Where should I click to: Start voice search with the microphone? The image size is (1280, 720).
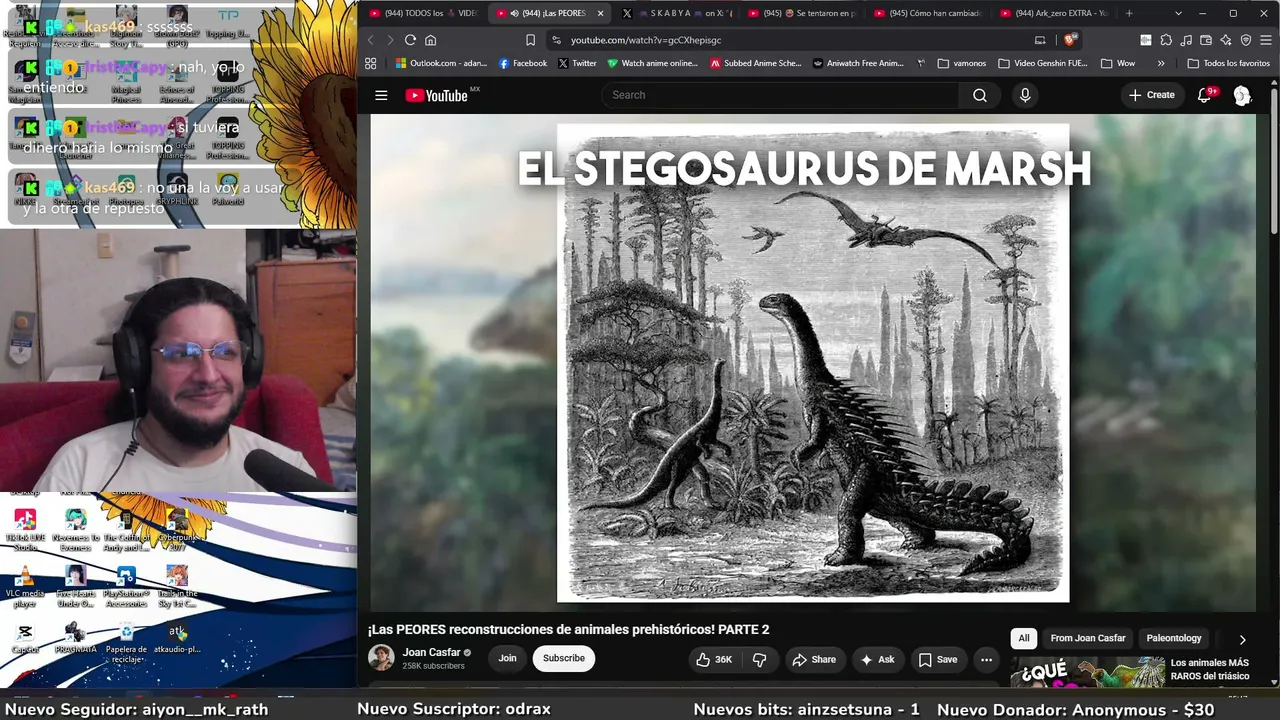1024,95
